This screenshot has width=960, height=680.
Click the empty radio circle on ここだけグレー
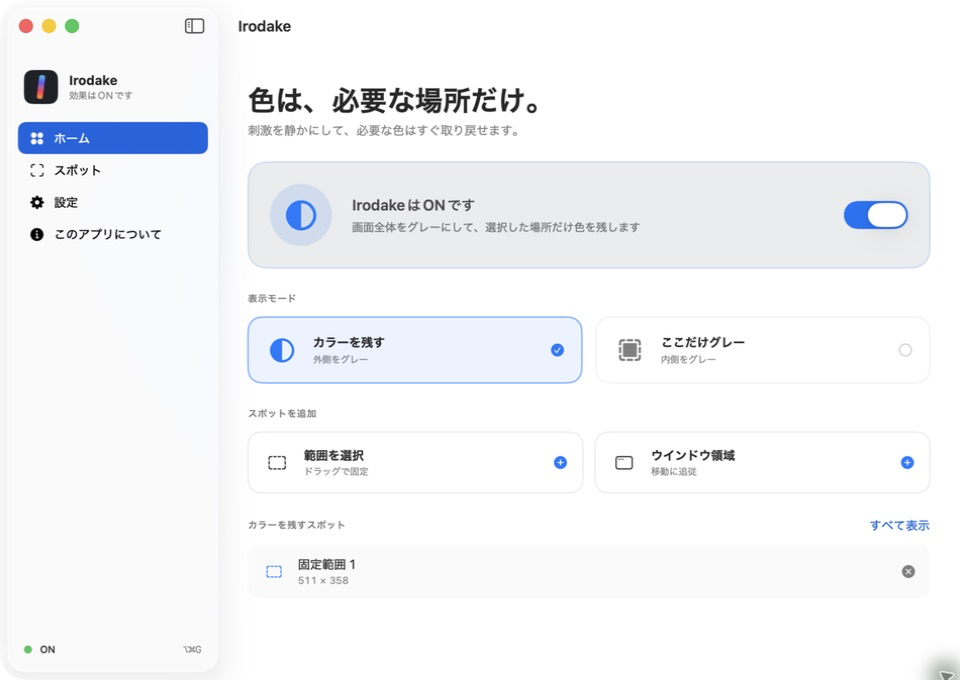tap(905, 350)
